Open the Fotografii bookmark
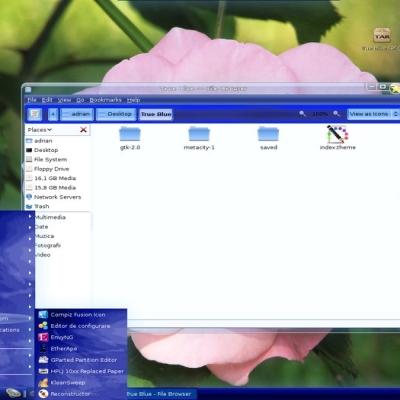The height and width of the screenshot is (400, 400). (48, 245)
